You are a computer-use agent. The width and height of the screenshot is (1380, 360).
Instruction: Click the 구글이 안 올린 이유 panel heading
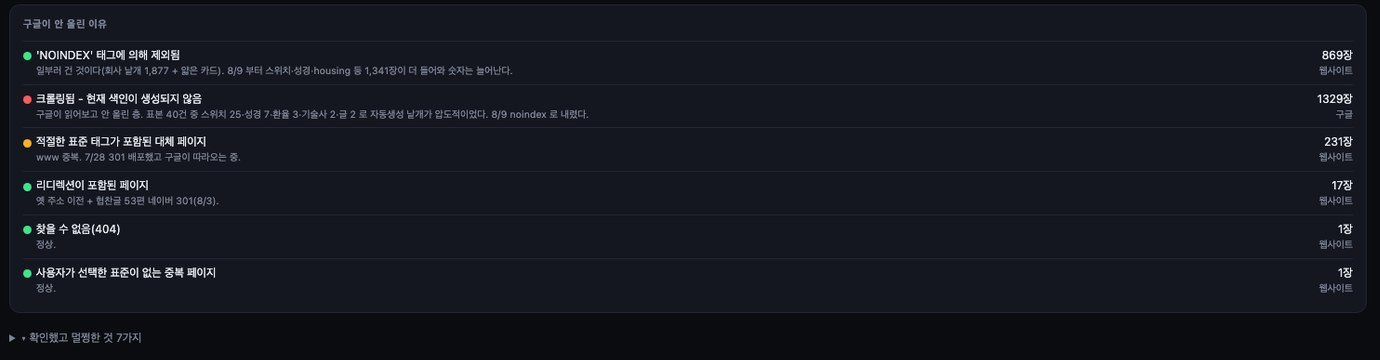click(65, 23)
